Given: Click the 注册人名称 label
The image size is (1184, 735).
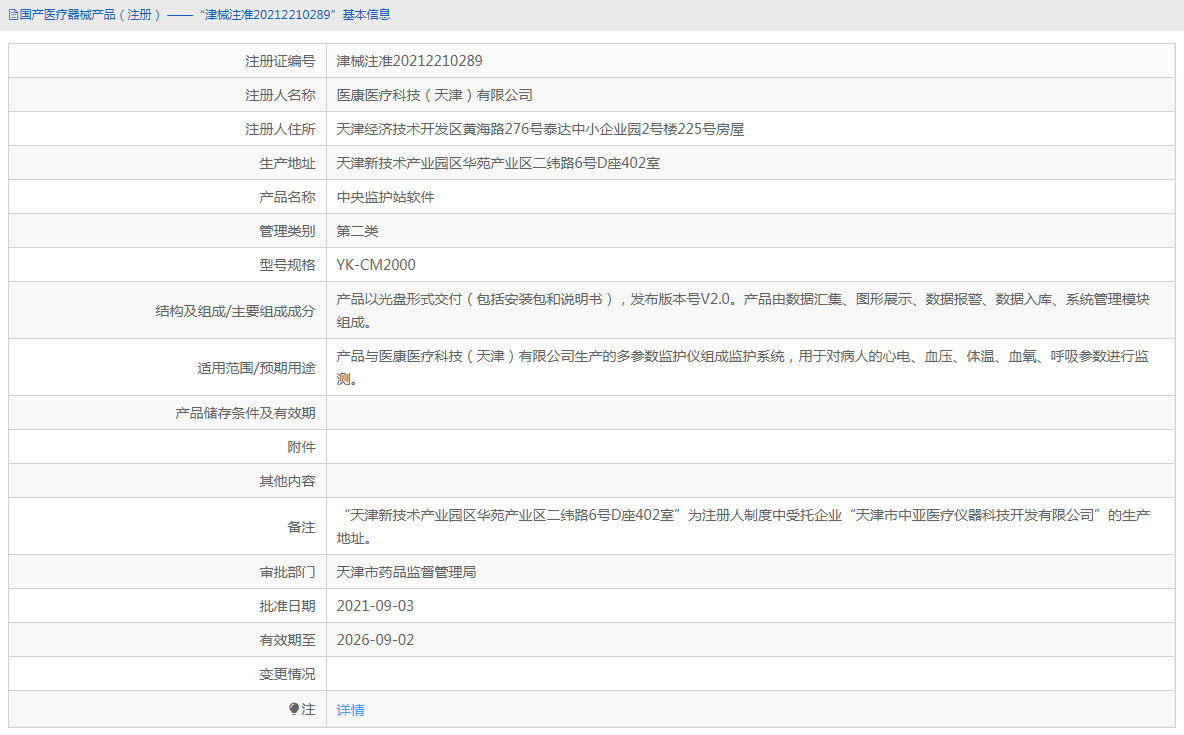Looking at the screenshot, I should pyautogui.click(x=280, y=95).
